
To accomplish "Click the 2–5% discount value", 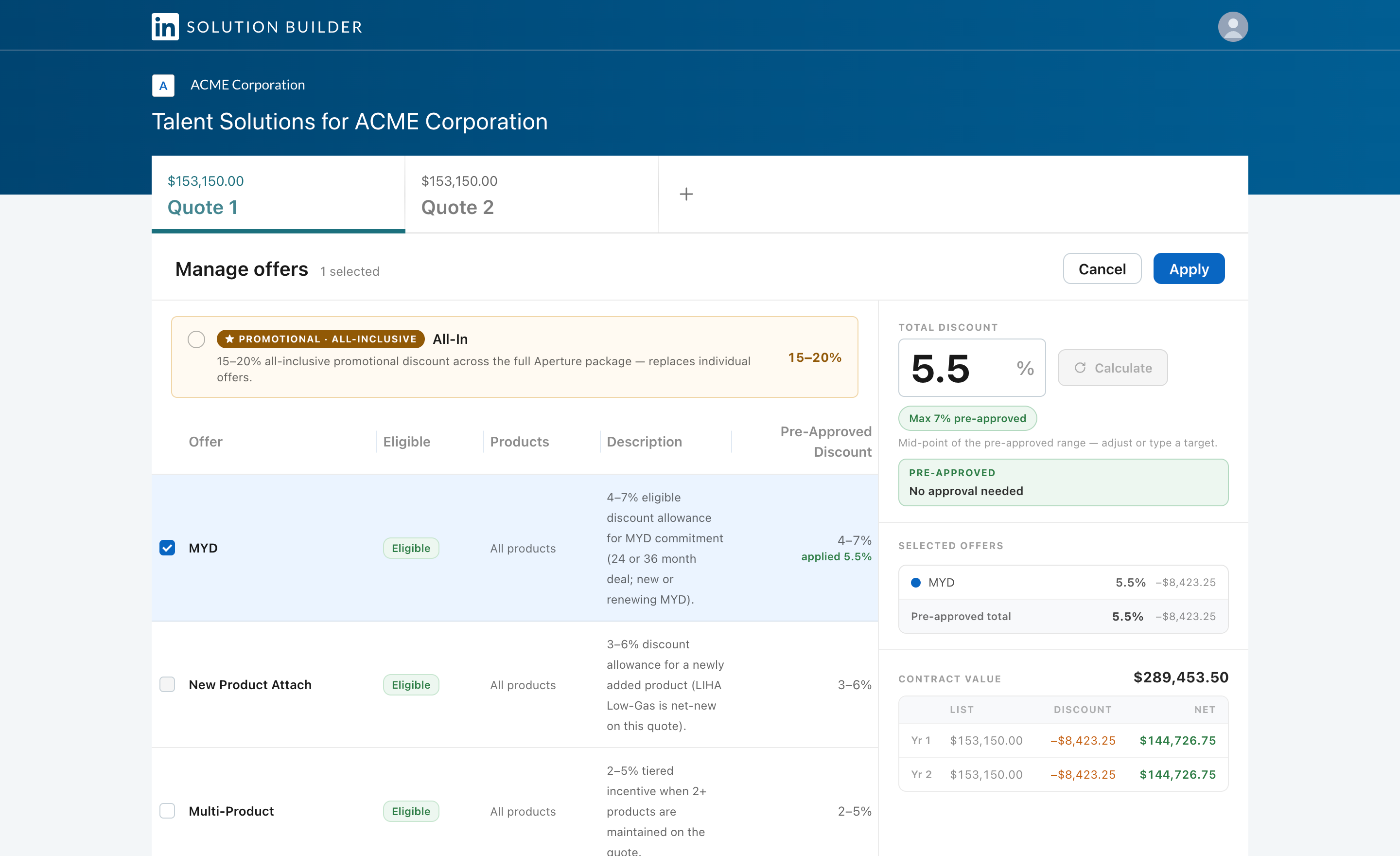I will pyautogui.click(x=855, y=811).
